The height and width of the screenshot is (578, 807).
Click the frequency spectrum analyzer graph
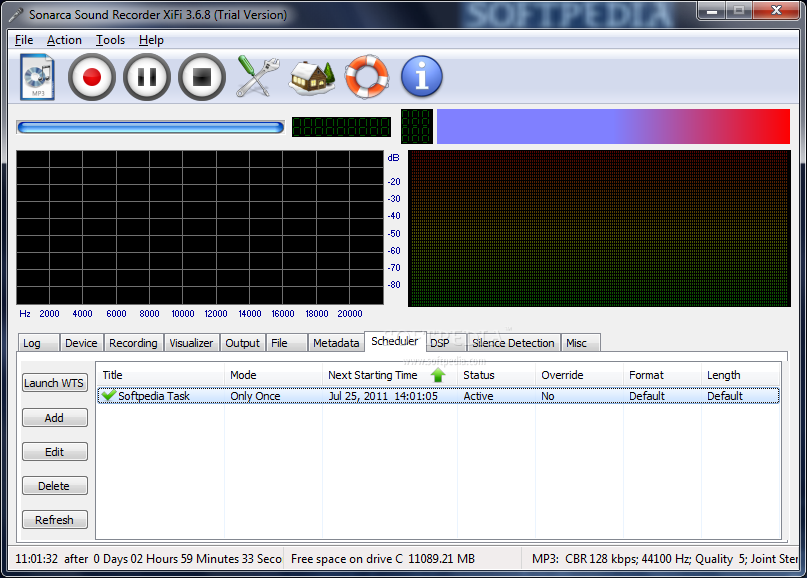point(200,227)
